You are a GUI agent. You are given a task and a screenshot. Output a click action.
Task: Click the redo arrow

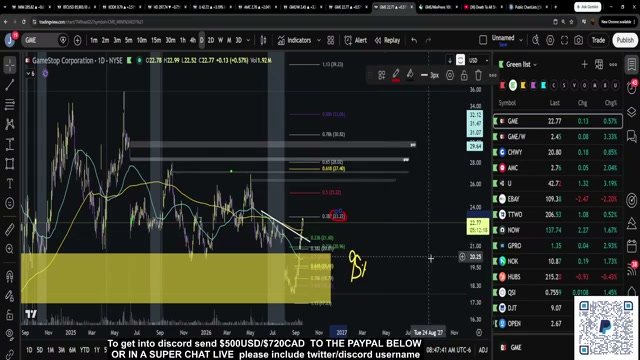click(428, 40)
